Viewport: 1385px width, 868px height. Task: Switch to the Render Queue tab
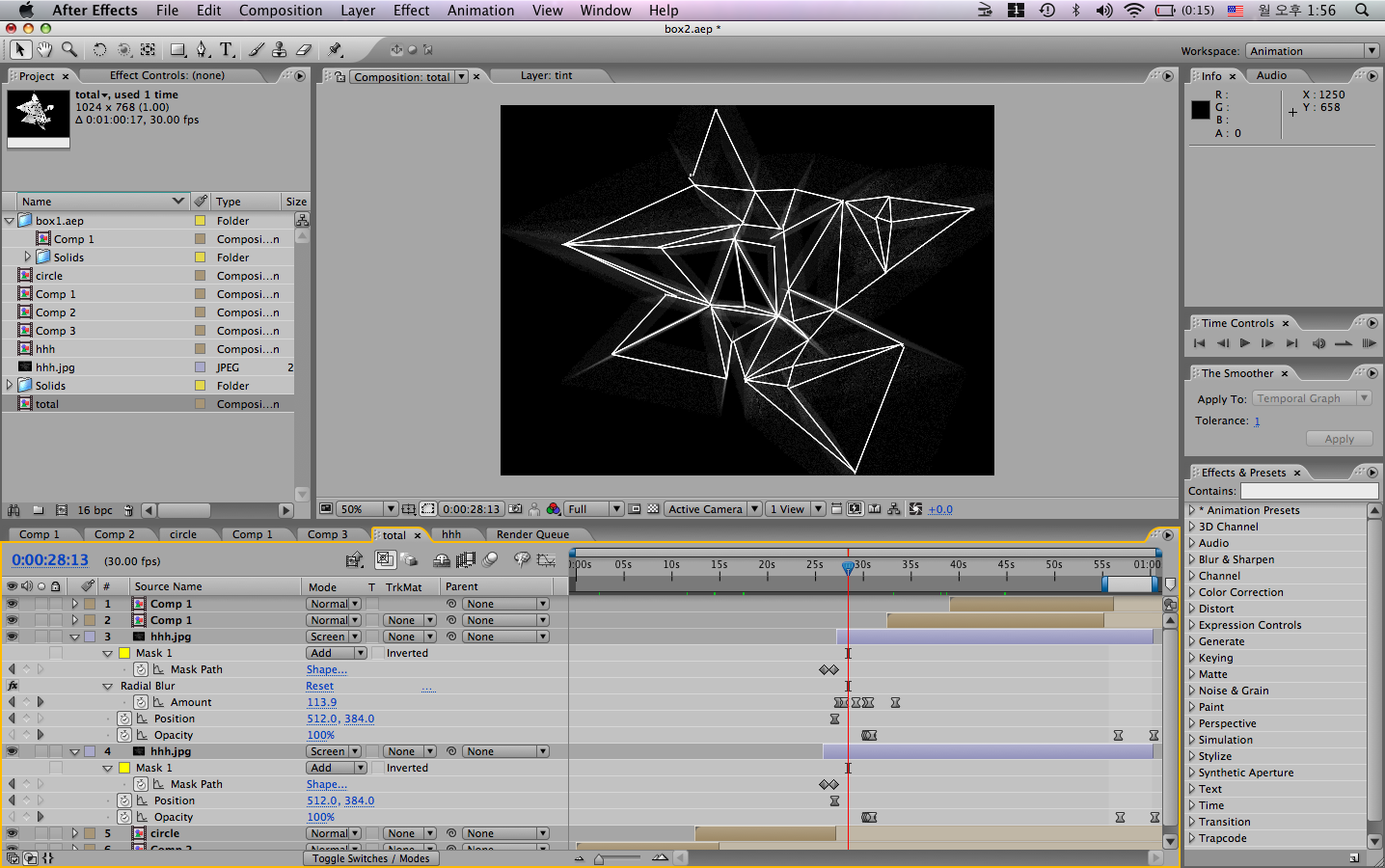(x=531, y=534)
